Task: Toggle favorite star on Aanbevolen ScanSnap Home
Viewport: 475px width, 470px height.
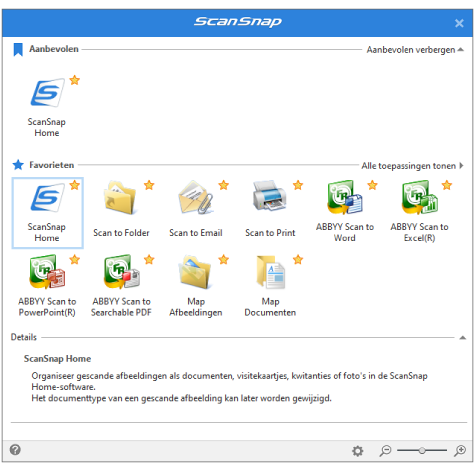Action: tap(75, 80)
